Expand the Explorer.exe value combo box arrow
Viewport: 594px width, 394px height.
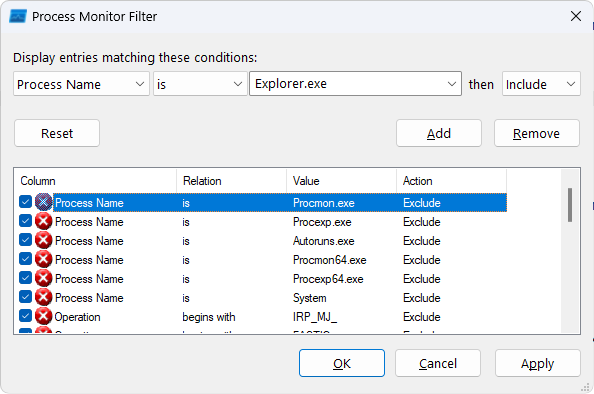[x=452, y=84]
